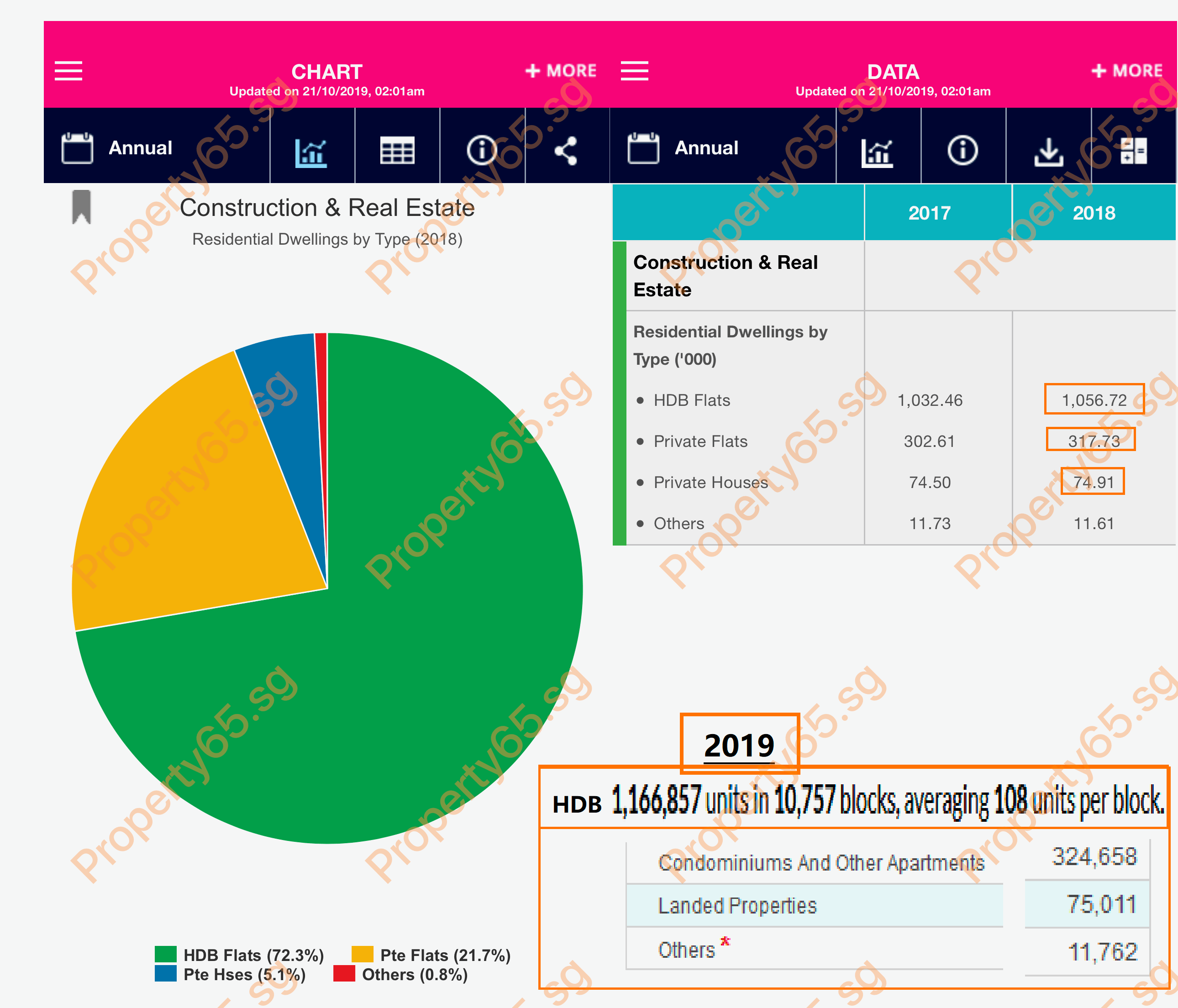Screen dimensions: 1178x1008
Task: Select the 2018 column header
Action: pyautogui.click(x=1093, y=213)
